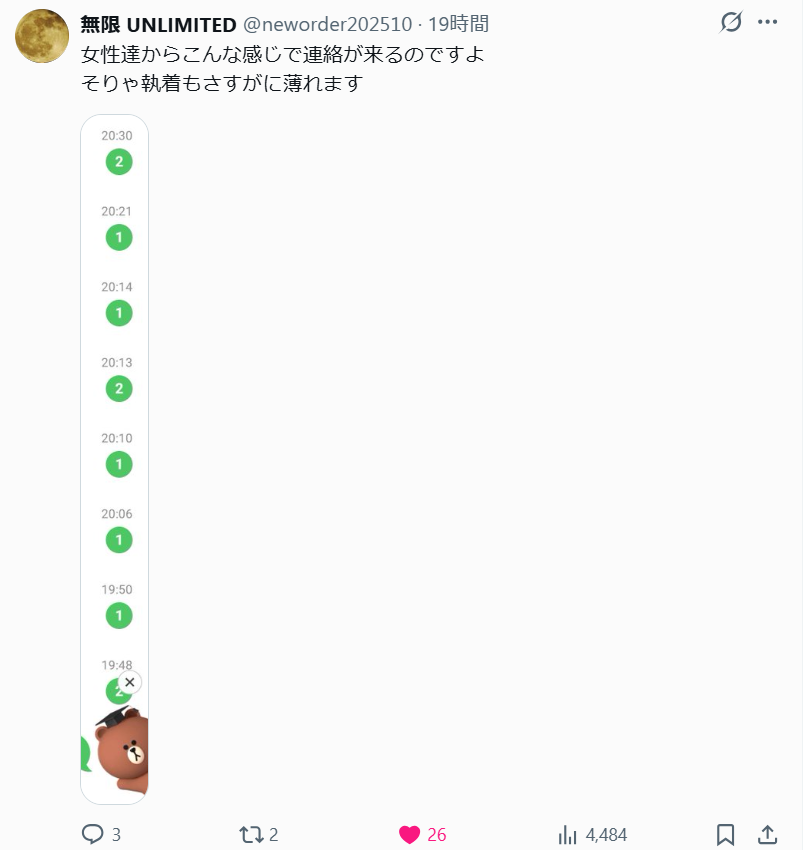Open the @neworder202510 handle link
Image resolution: width=808 pixels, height=850 pixels.
click(x=328, y=25)
